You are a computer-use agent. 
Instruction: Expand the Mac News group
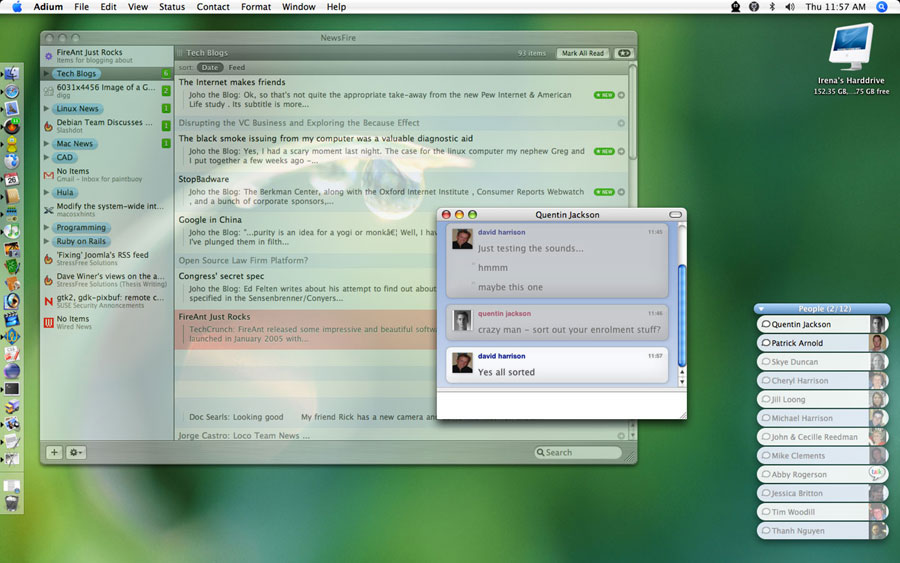(46, 143)
